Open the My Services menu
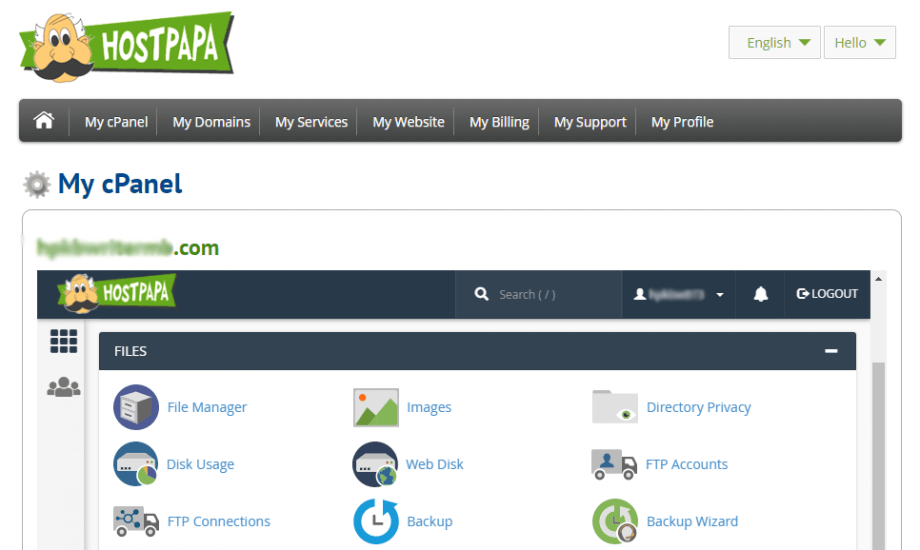This screenshot has height=550, width=920. click(x=311, y=122)
